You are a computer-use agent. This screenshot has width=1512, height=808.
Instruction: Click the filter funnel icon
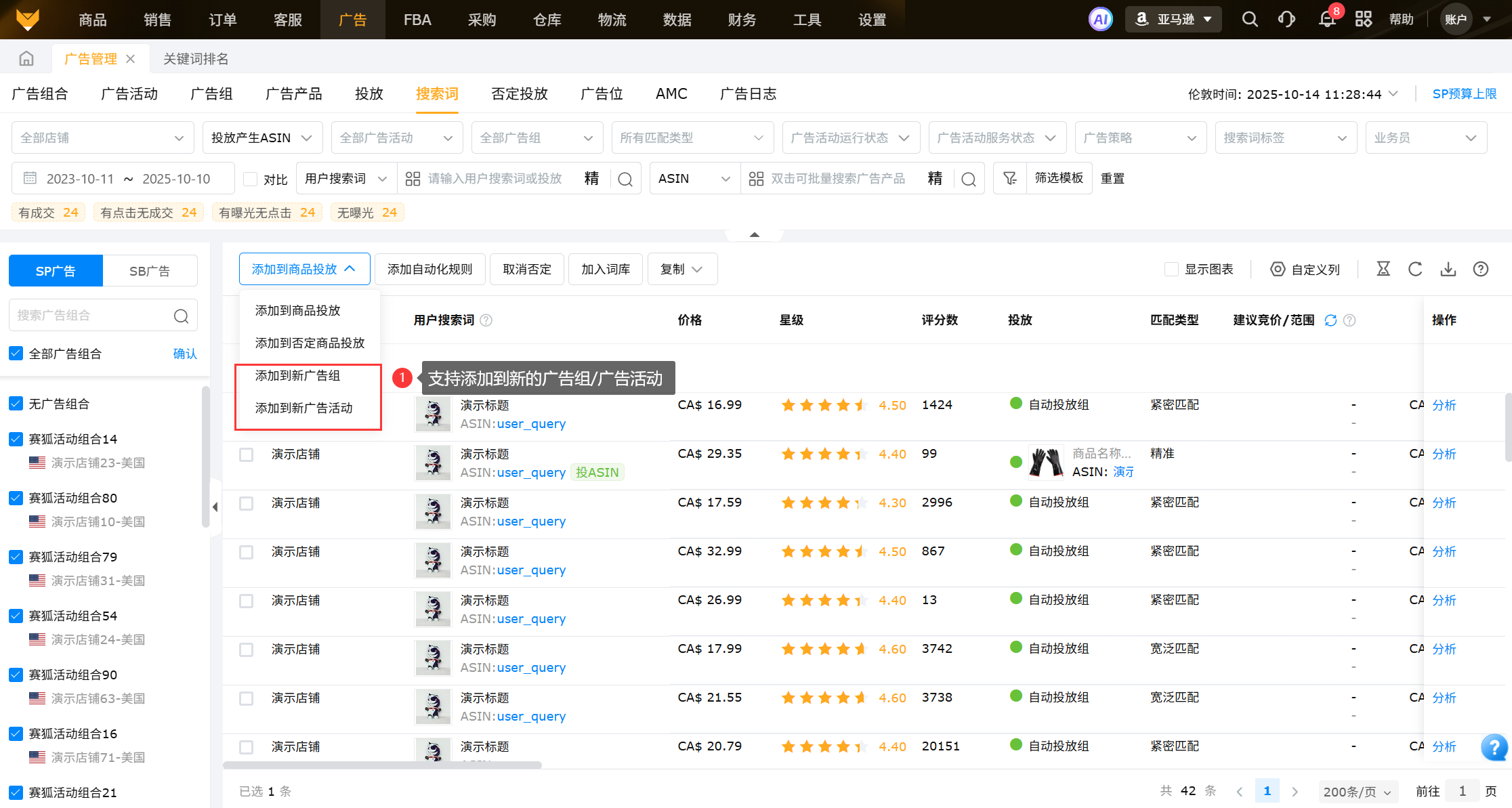1010,178
